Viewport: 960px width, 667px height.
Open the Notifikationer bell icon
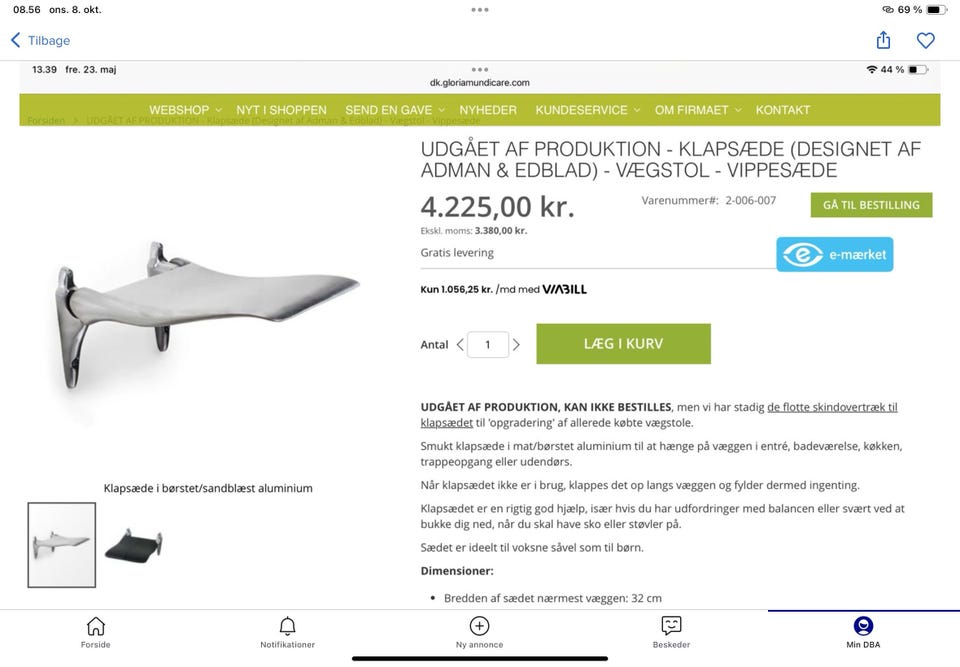coord(287,626)
